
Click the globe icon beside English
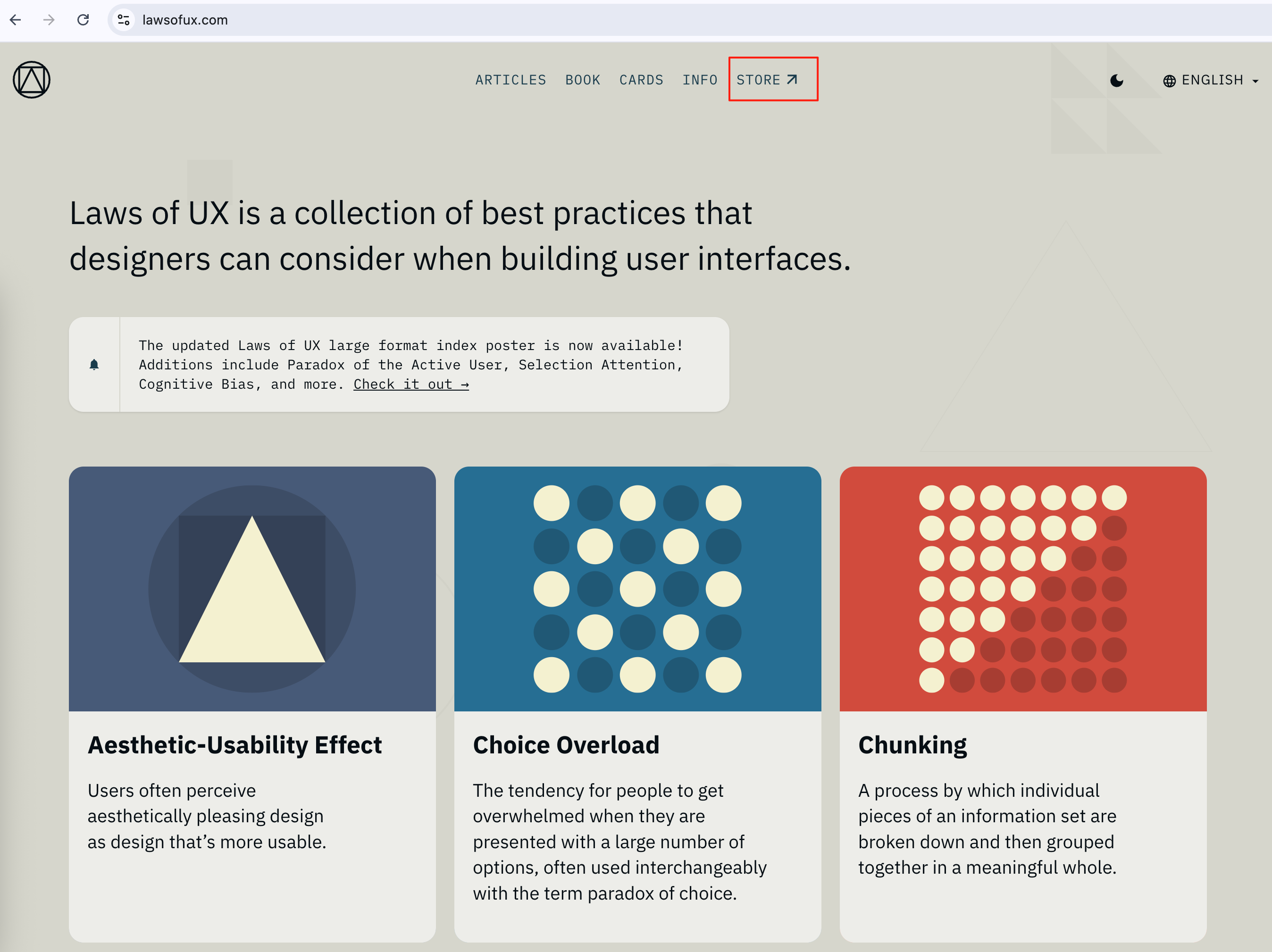point(1169,81)
